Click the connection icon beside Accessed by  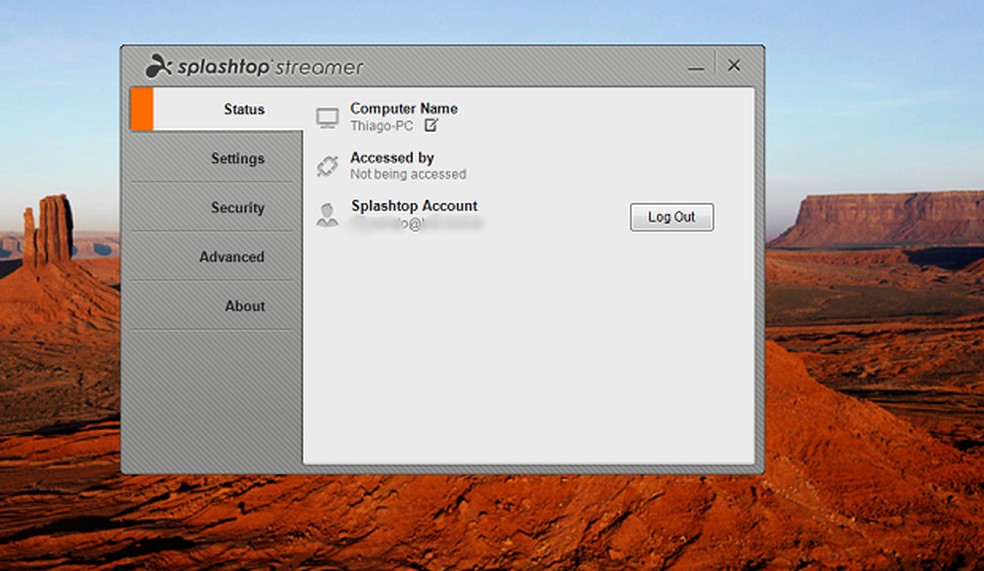tap(327, 166)
